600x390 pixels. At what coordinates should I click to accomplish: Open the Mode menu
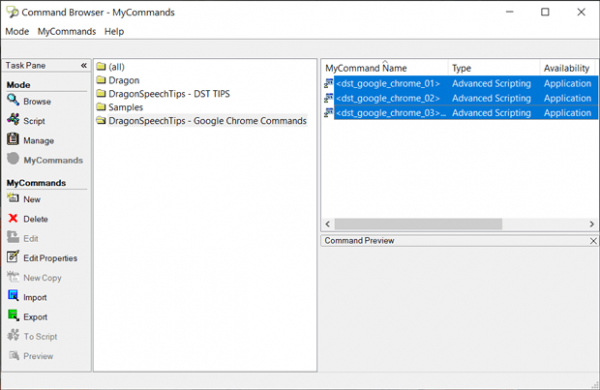pos(17,31)
